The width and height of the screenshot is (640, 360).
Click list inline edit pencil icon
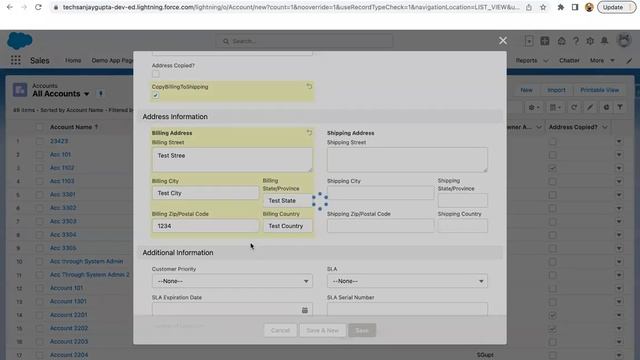pyautogui.click(x=590, y=107)
